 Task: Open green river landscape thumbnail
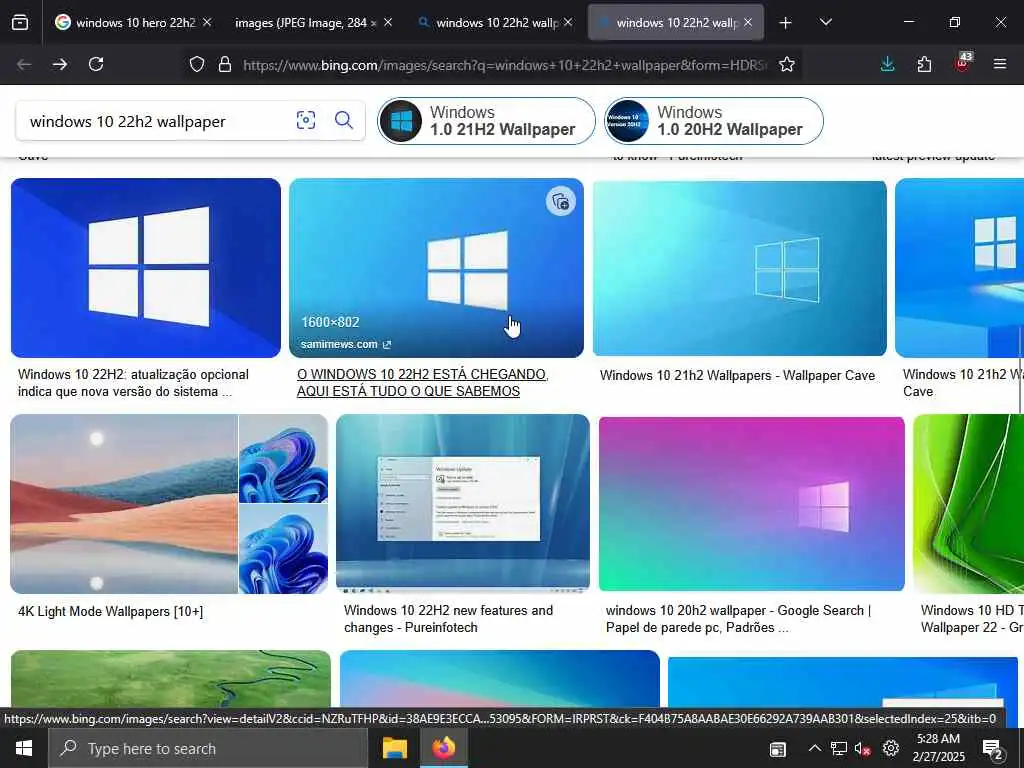click(x=171, y=679)
